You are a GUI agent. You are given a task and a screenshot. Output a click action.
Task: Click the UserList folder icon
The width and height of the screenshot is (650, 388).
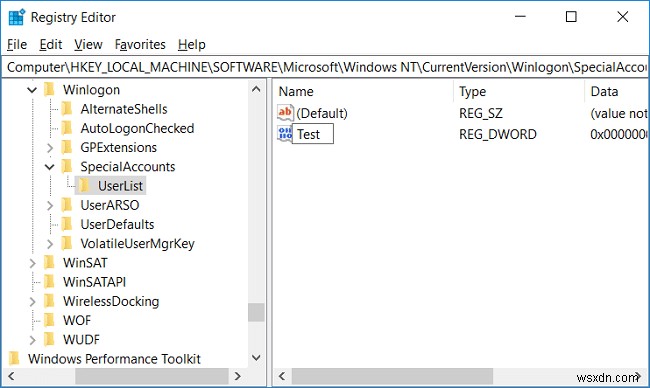(x=84, y=186)
